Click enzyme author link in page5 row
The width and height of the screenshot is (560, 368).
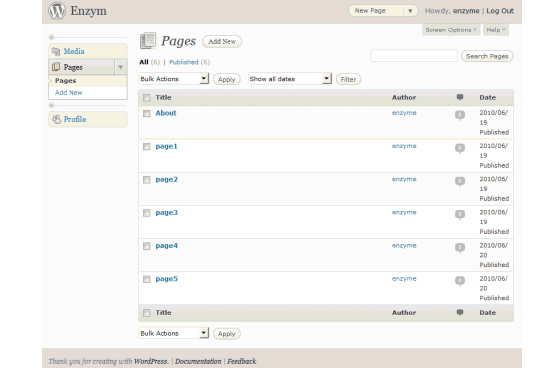pyautogui.click(x=404, y=279)
